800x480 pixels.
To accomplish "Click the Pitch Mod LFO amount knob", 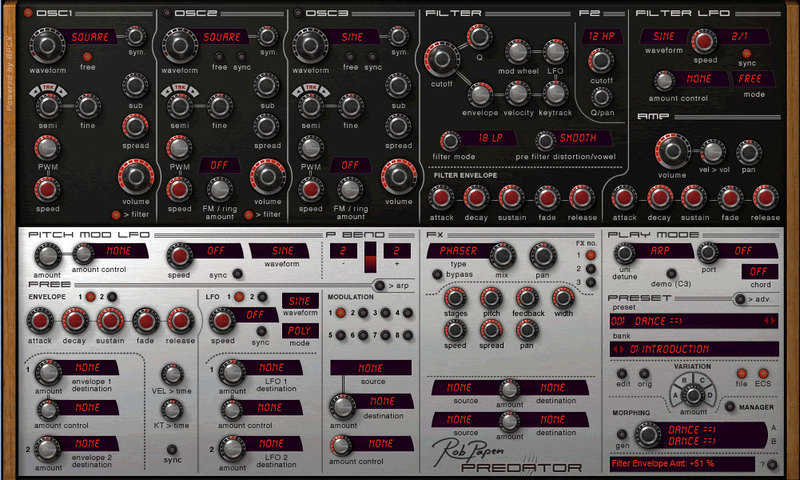I will point(47,256).
